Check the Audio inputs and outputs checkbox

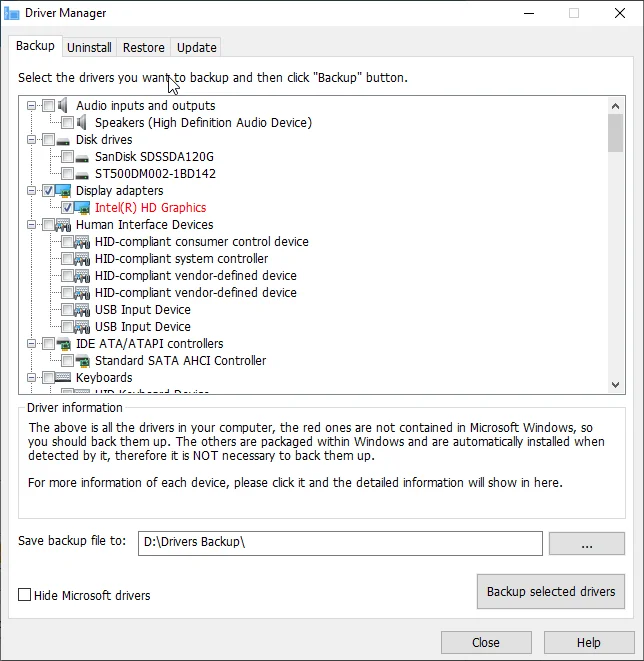point(48,105)
